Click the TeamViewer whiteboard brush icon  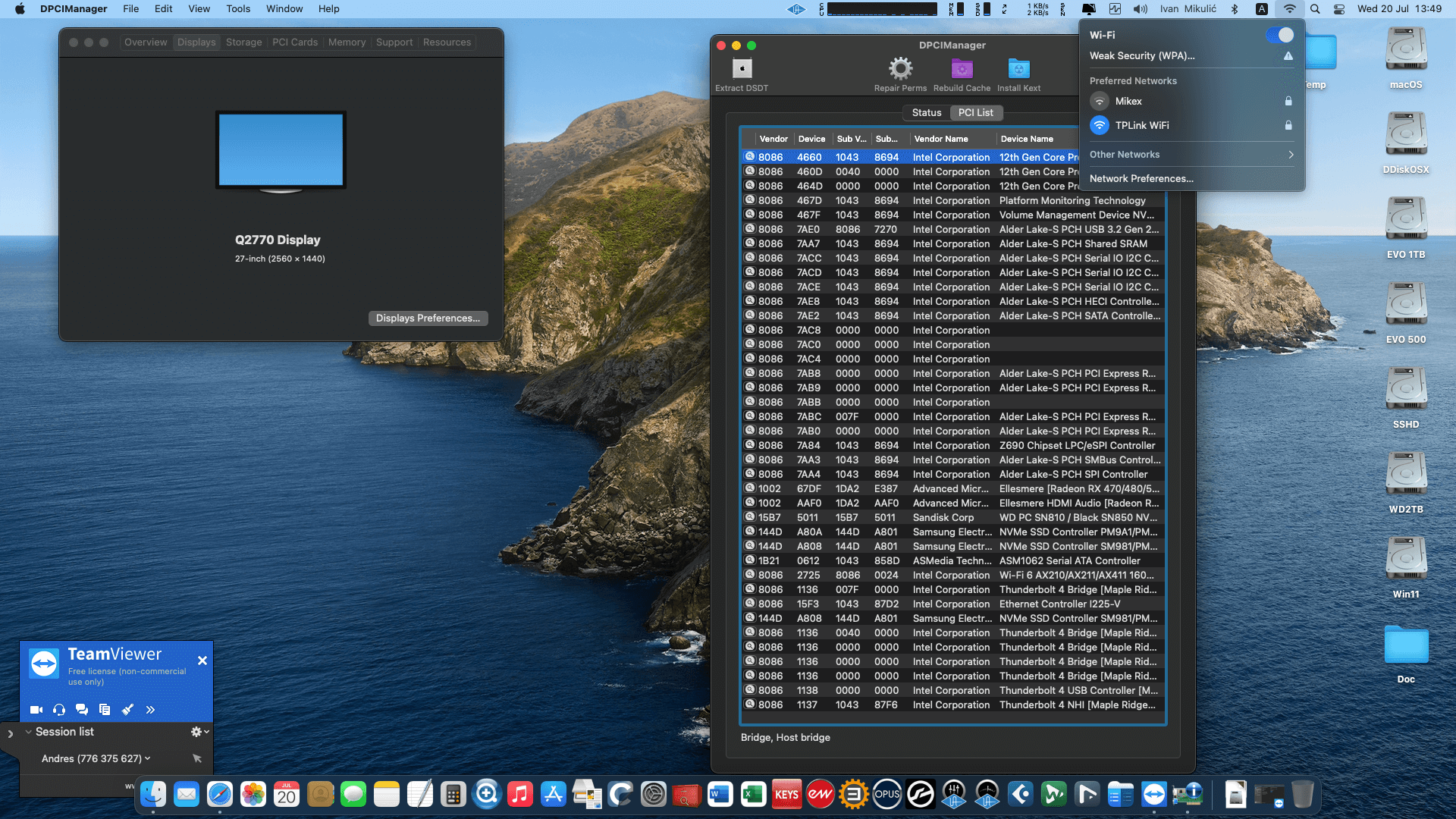(x=127, y=710)
